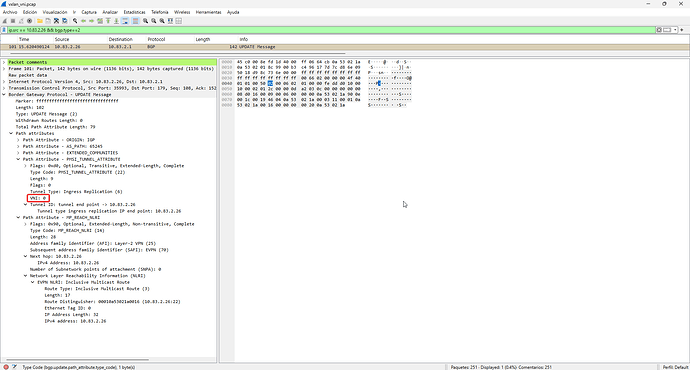Save the capture file
This screenshot has width=690, height=370.
tap(48, 21)
